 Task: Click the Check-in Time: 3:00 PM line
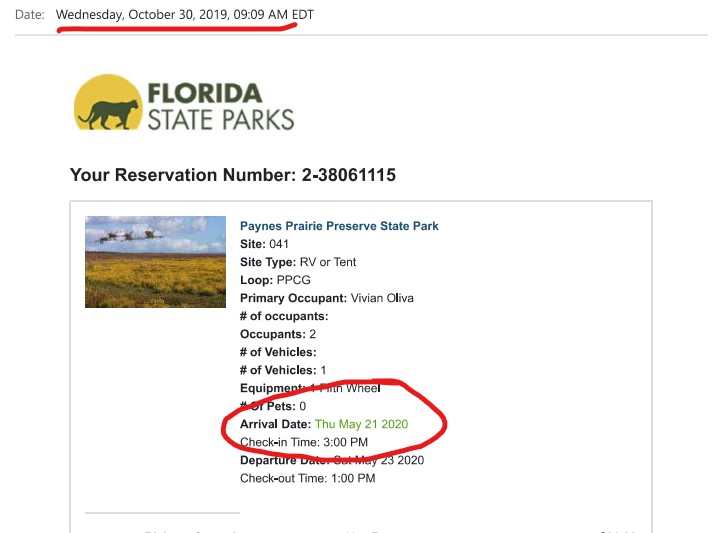[x=303, y=442]
